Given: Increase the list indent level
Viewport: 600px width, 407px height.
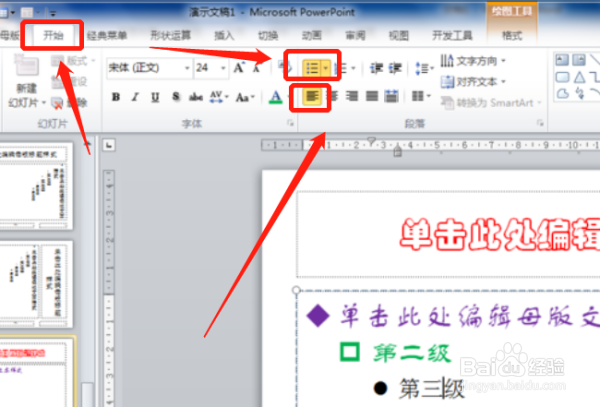Looking at the screenshot, I should tap(395, 68).
